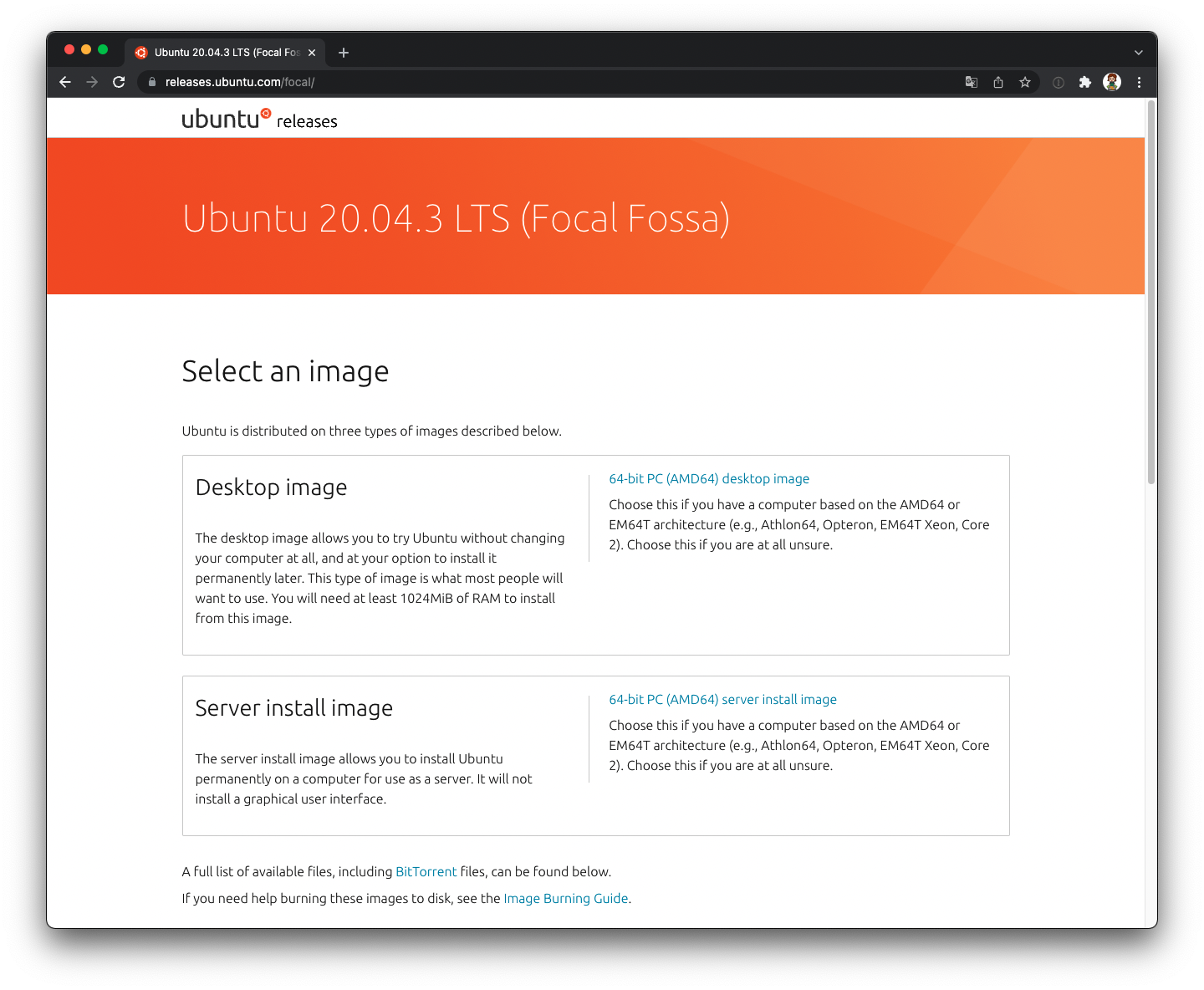This screenshot has height=990, width=1204.
Task: Expand the tab search chevron
Action: pyautogui.click(x=1138, y=53)
